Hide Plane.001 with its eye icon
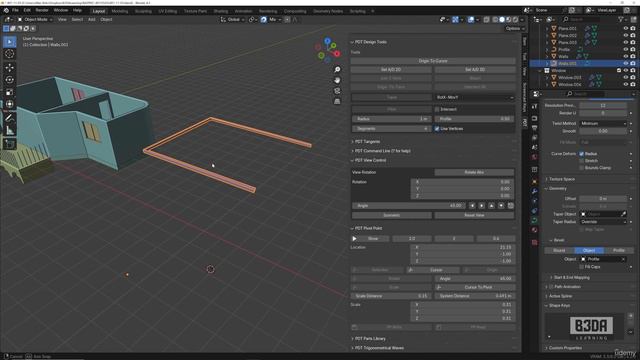Viewport: 640px width, 360px height. [625, 29]
